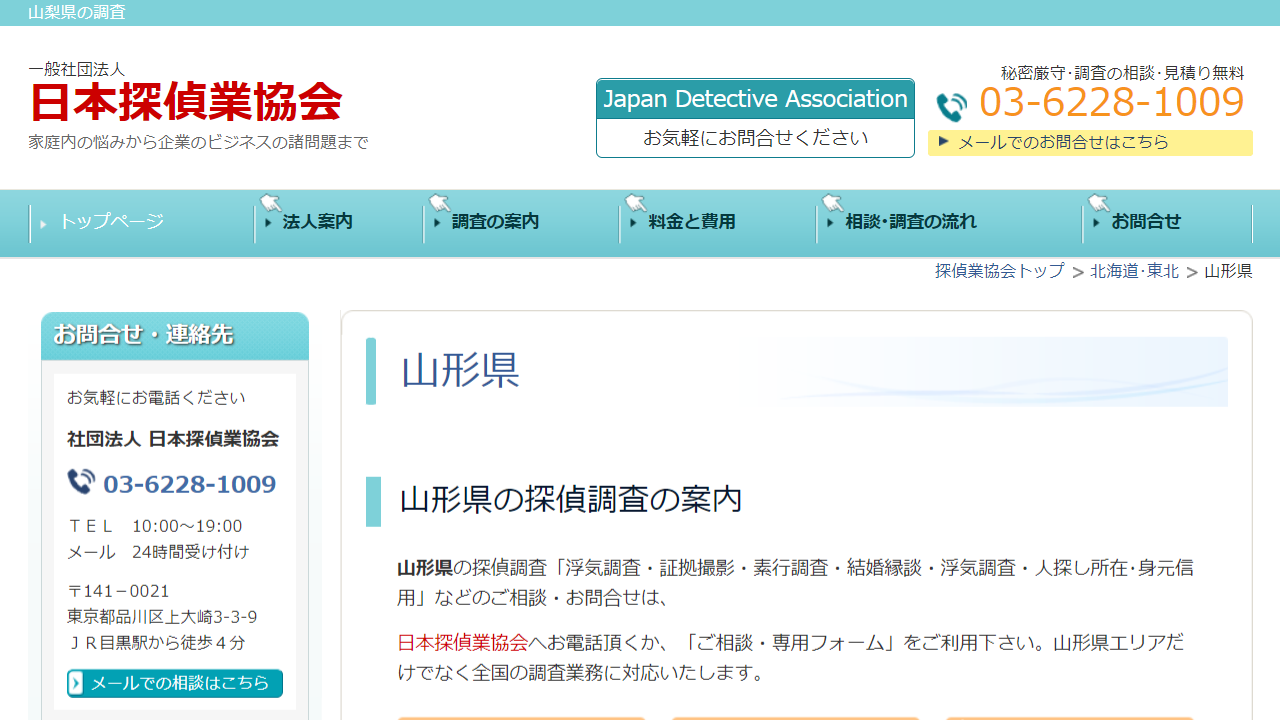Screen dimensions: 1280x720
Task: Click the hand cursor icon above お問合せ
Action: point(1097,200)
